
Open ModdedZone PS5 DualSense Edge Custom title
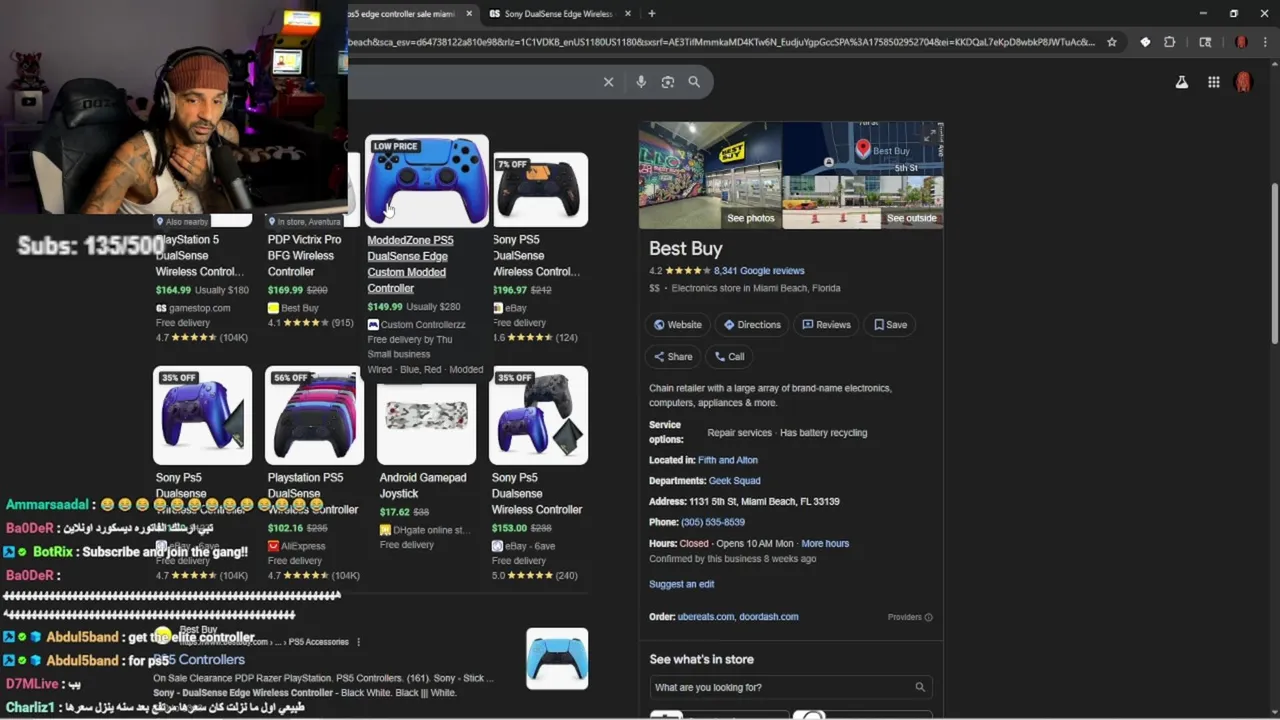[410, 264]
